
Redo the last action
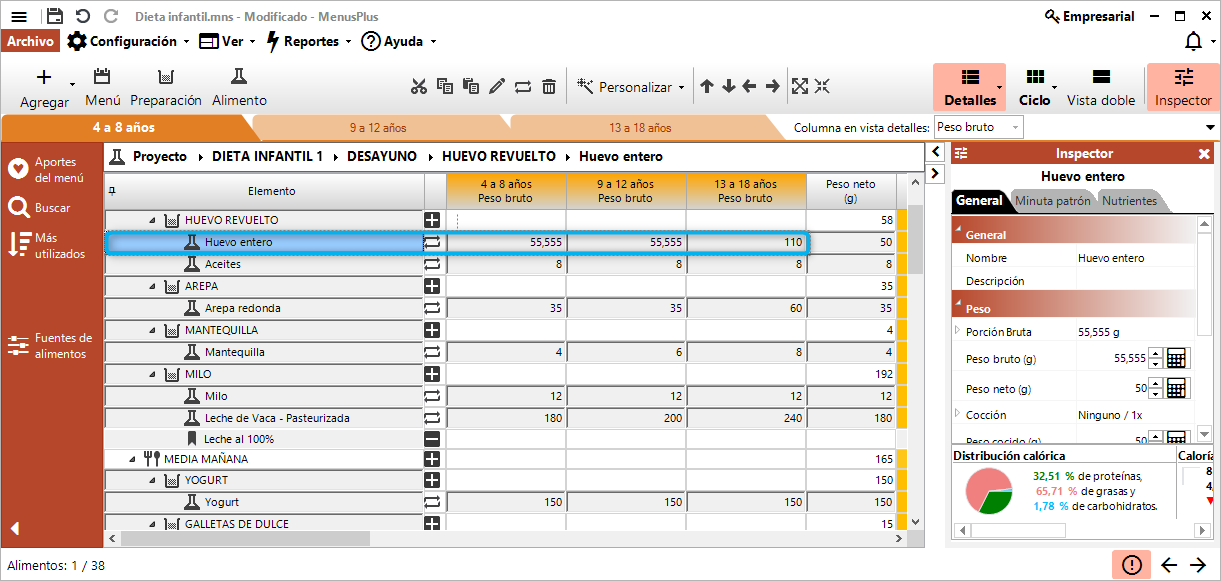[110, 16]
